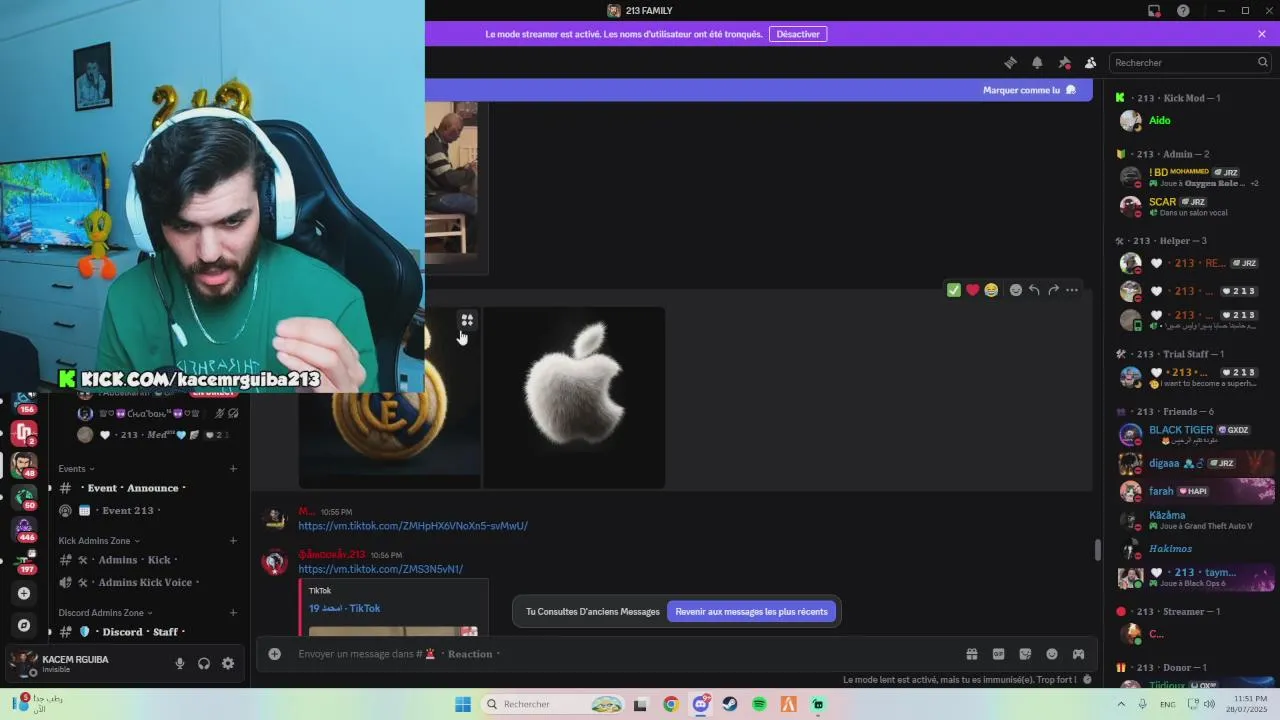
Task: Open the GIF picker
Action: click(x=998, y=654)
